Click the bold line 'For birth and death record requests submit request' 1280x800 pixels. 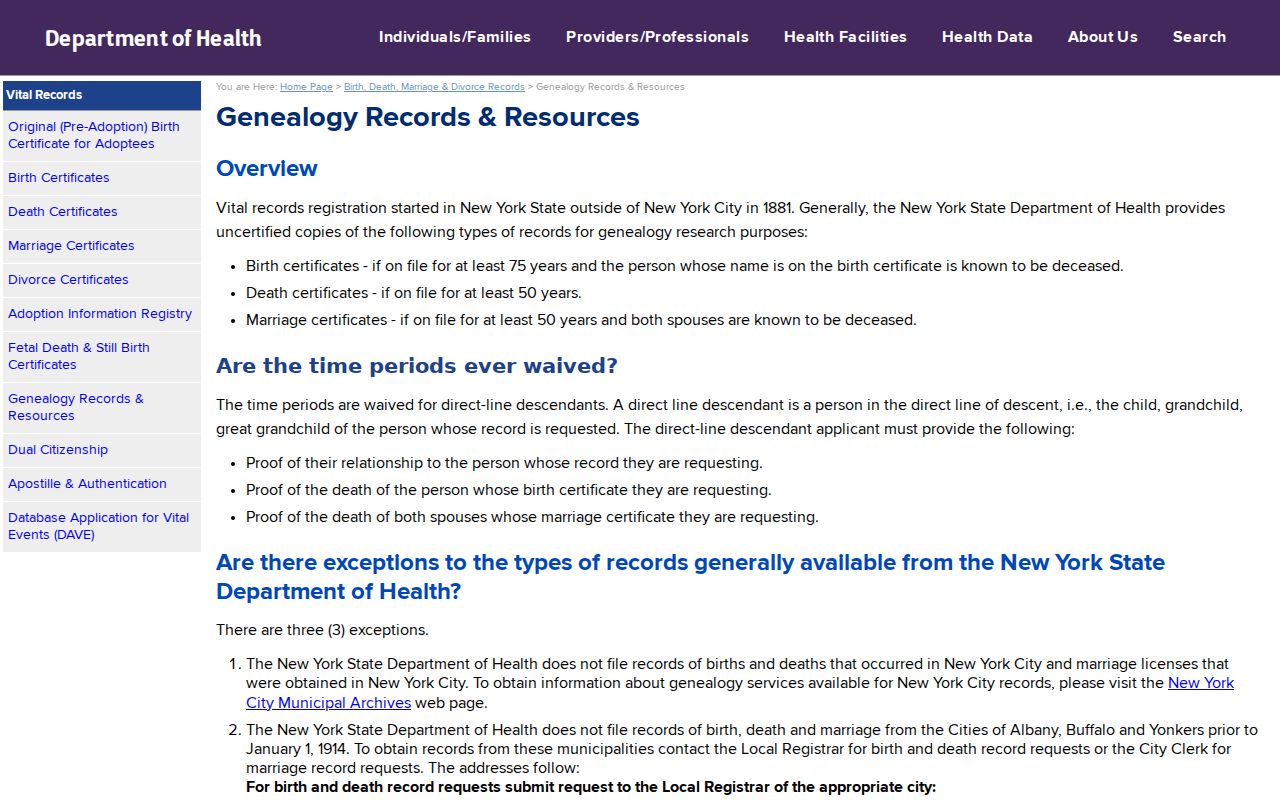point(591,787)
